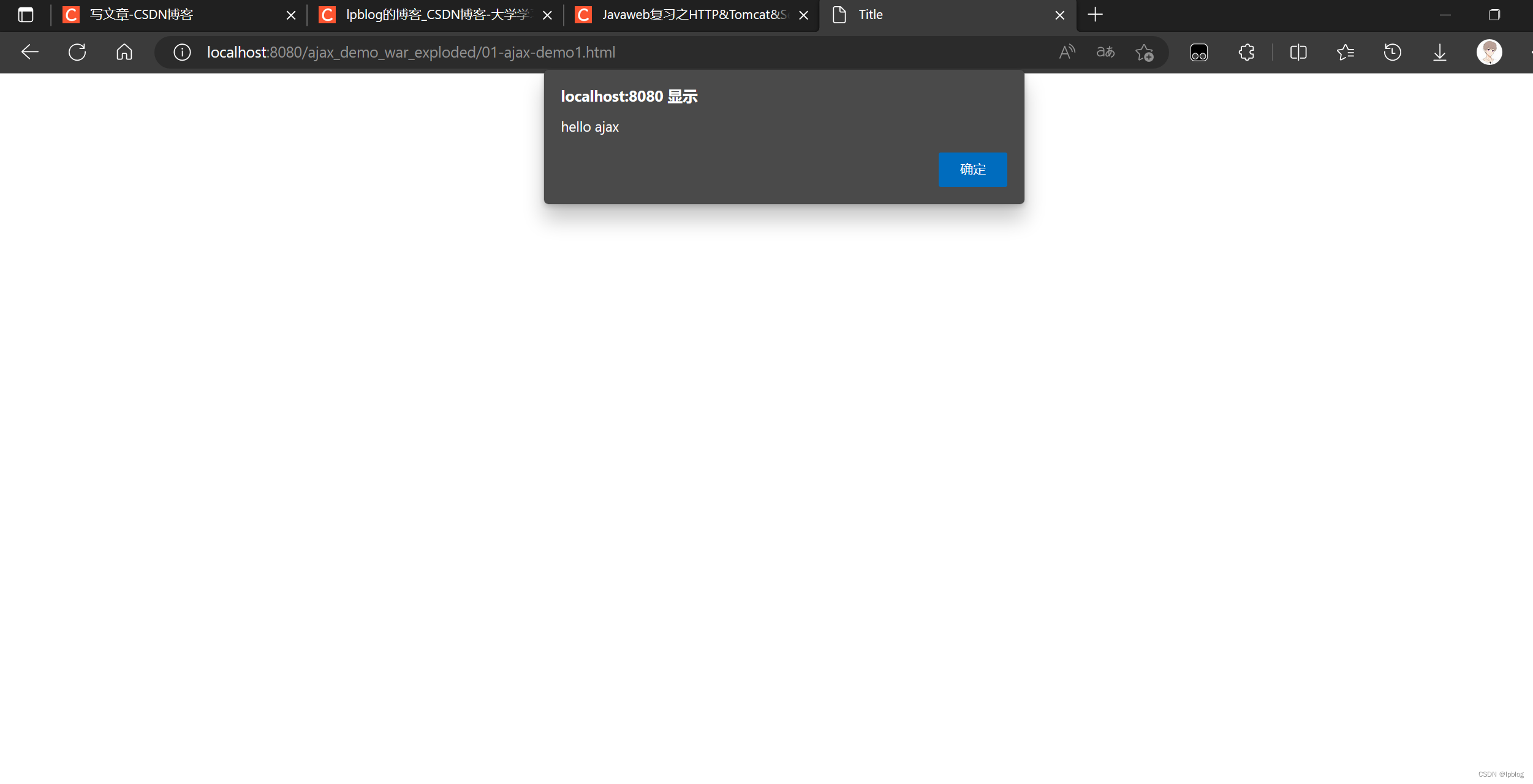Viewport: 1533px width, 784px height.
Task: Open the Extensions puzzle icon
Action: [1246, 52]
